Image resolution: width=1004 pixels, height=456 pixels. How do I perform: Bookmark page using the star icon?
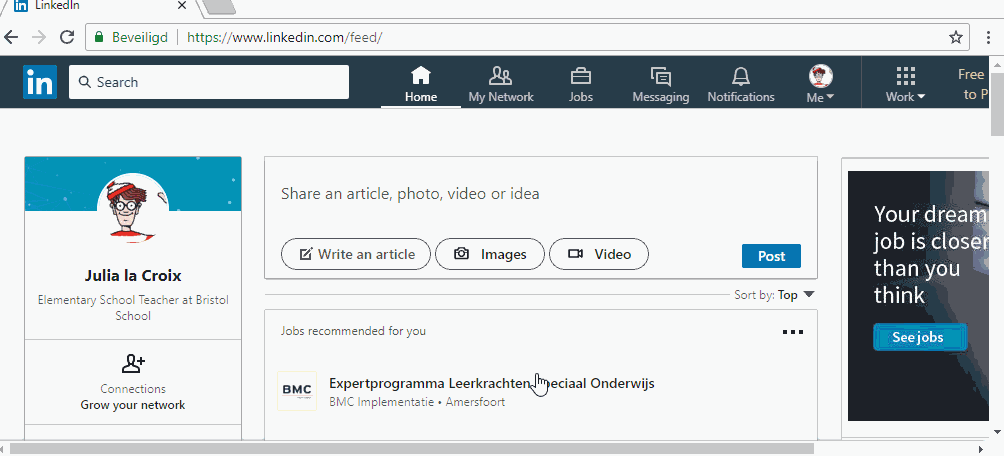click(x=955, y=37)
